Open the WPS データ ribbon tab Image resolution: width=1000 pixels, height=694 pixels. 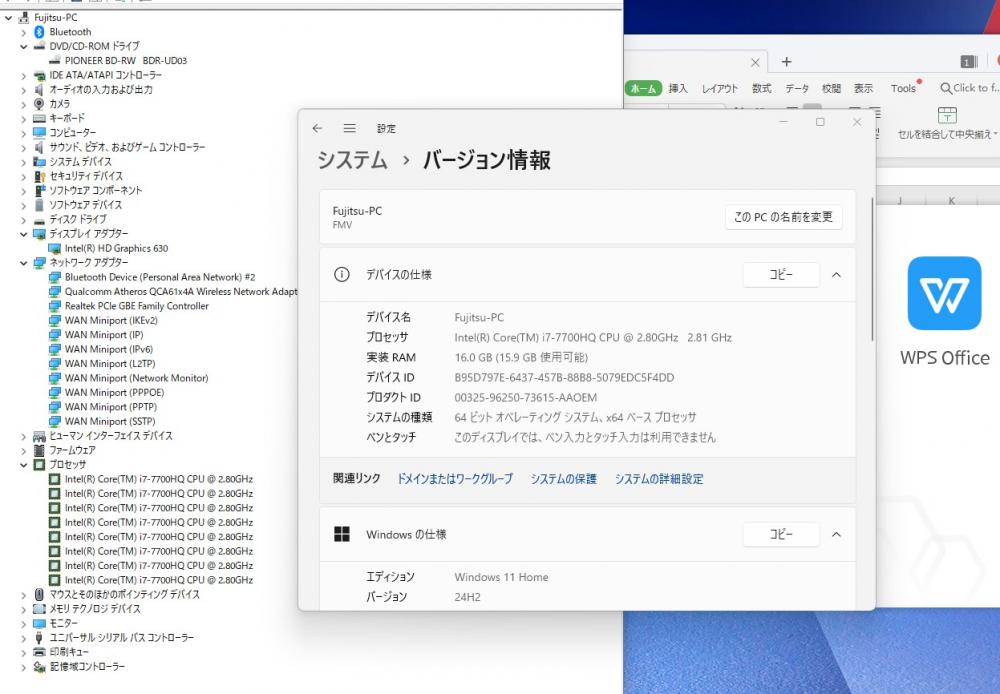coord(797,89)
